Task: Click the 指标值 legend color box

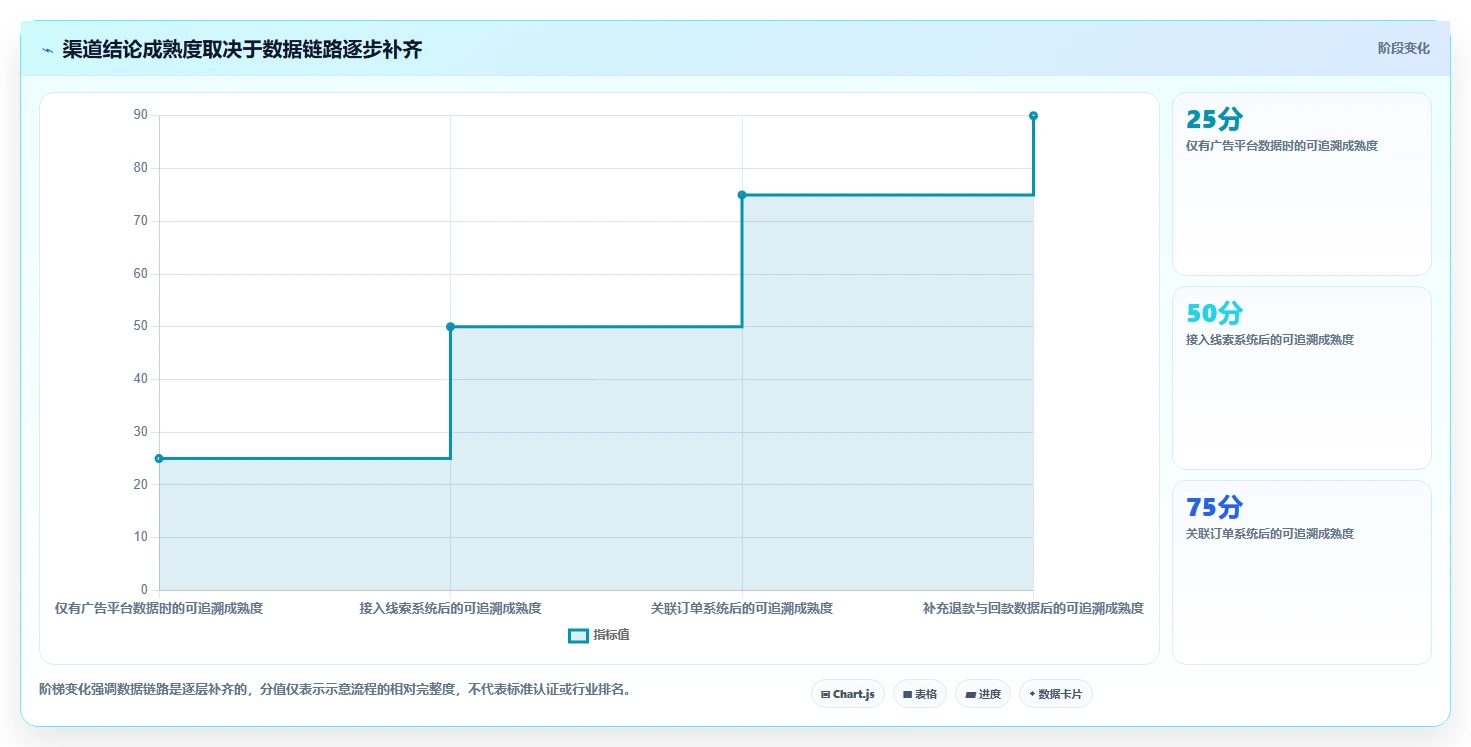Action: coord(578,635)
